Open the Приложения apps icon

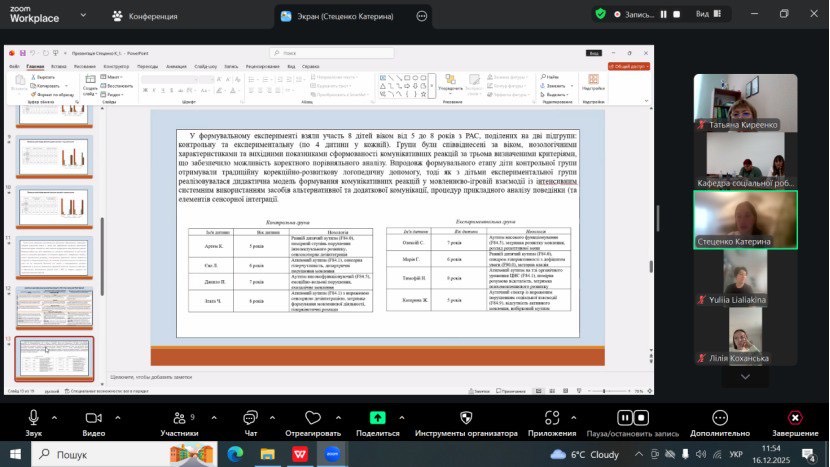coord(552,418)
